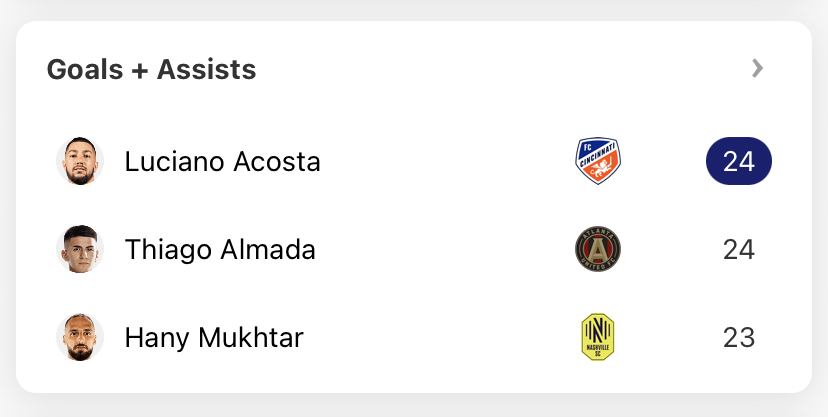828x417 pixels.
Task: Open the Goals + Assists heading
Action: coord(152,69)
